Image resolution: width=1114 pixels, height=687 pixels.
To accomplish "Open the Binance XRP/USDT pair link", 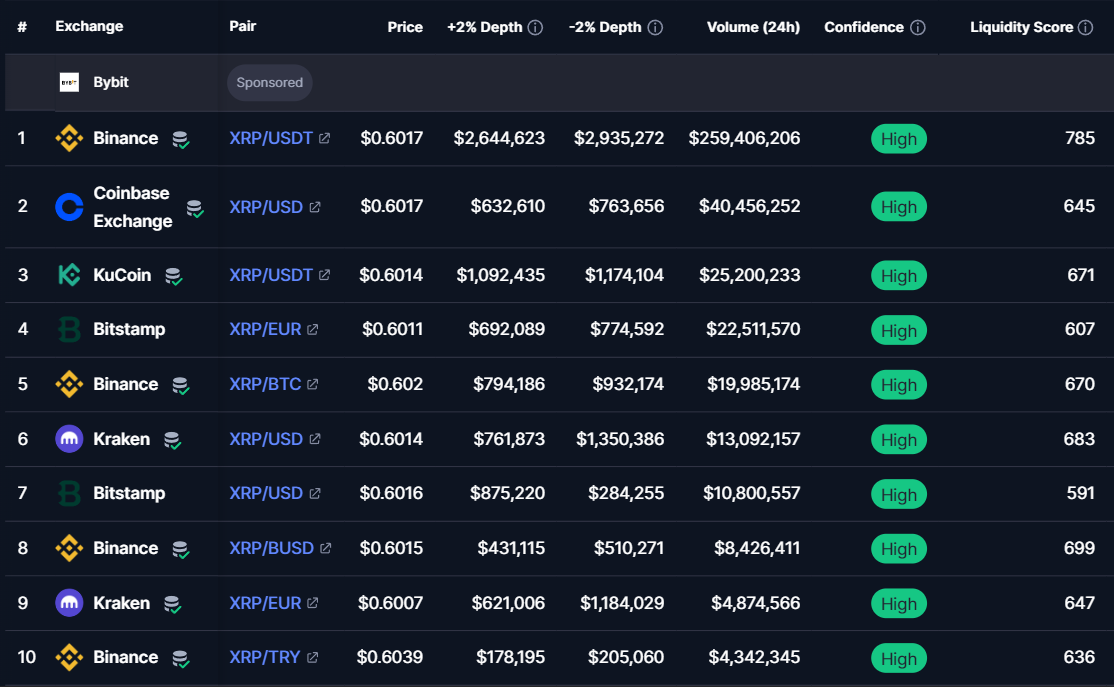I will pyautogui.click(x=271, y=138).
